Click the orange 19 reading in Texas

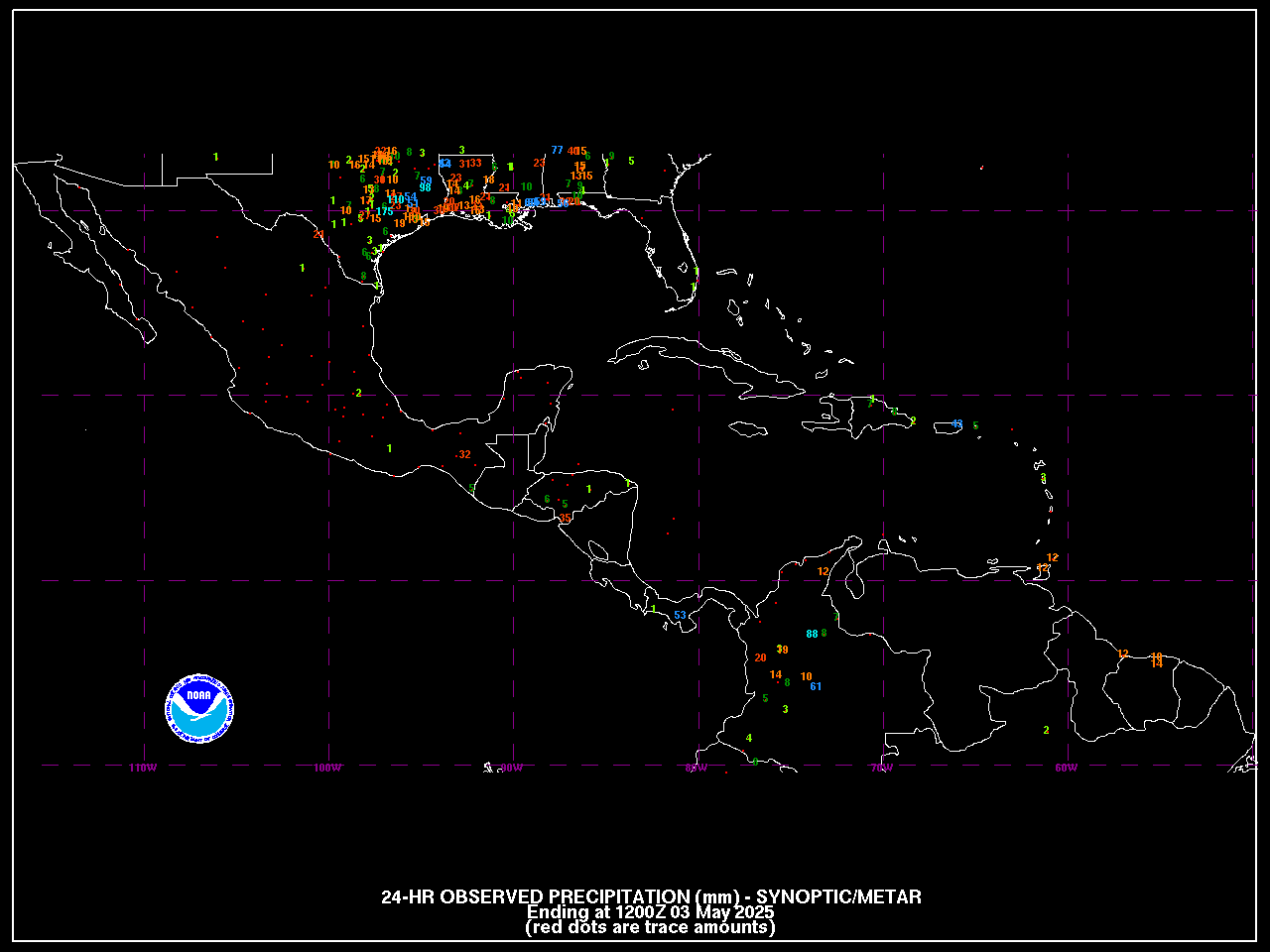pyautogui.click(x=400, y=224)
